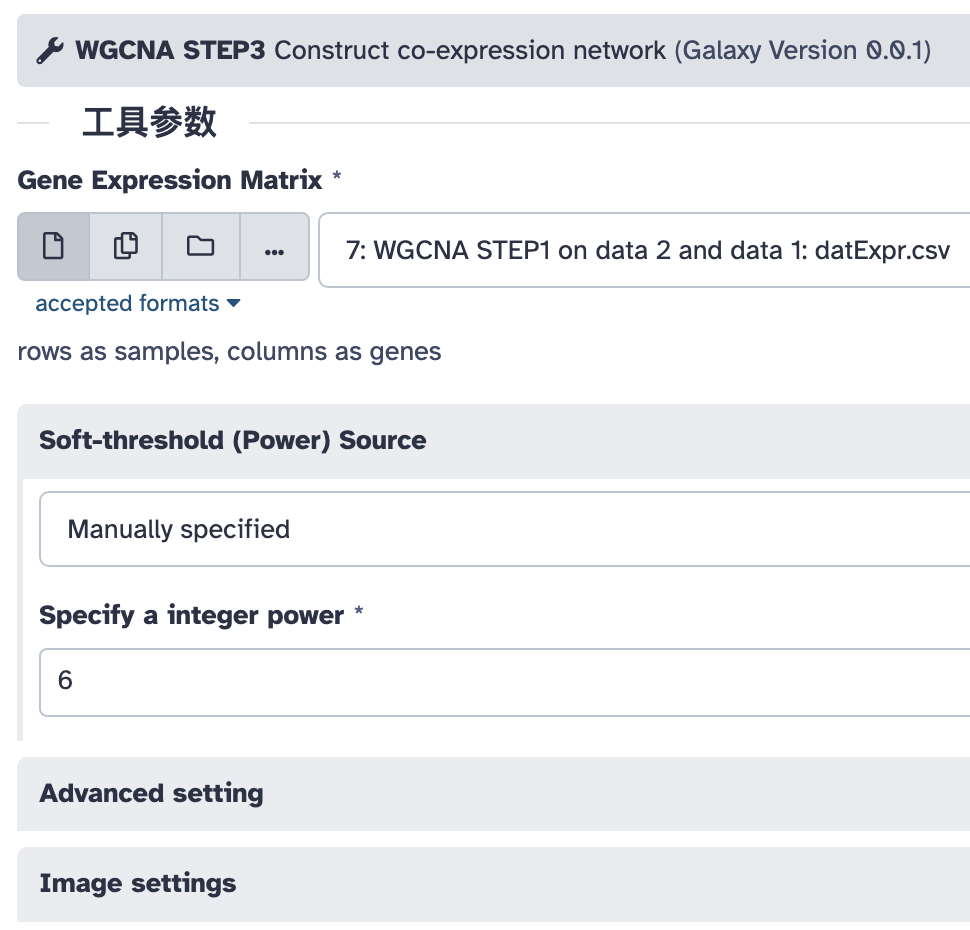Click the Galaxy Version 0.0.1 text
This screenshot has width=970, height=930.
tap(803, 51)
